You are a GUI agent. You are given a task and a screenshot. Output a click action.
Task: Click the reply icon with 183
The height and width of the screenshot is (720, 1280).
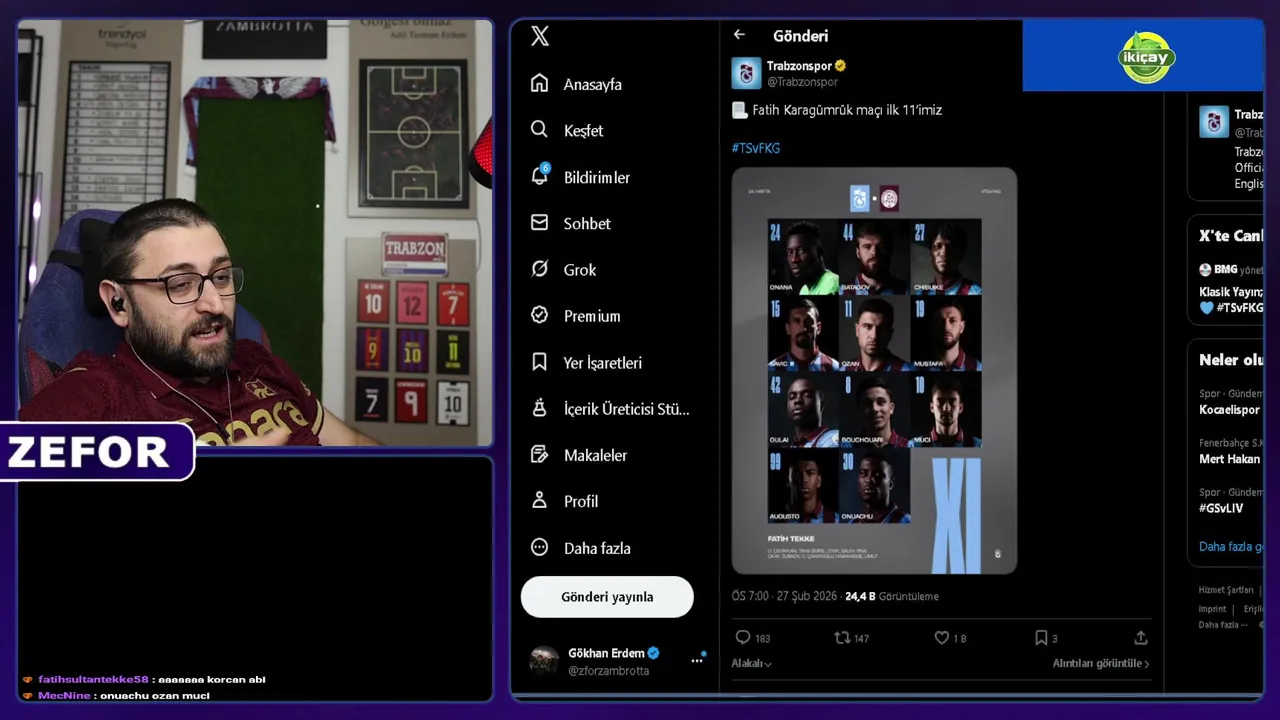tap(742, 637)
